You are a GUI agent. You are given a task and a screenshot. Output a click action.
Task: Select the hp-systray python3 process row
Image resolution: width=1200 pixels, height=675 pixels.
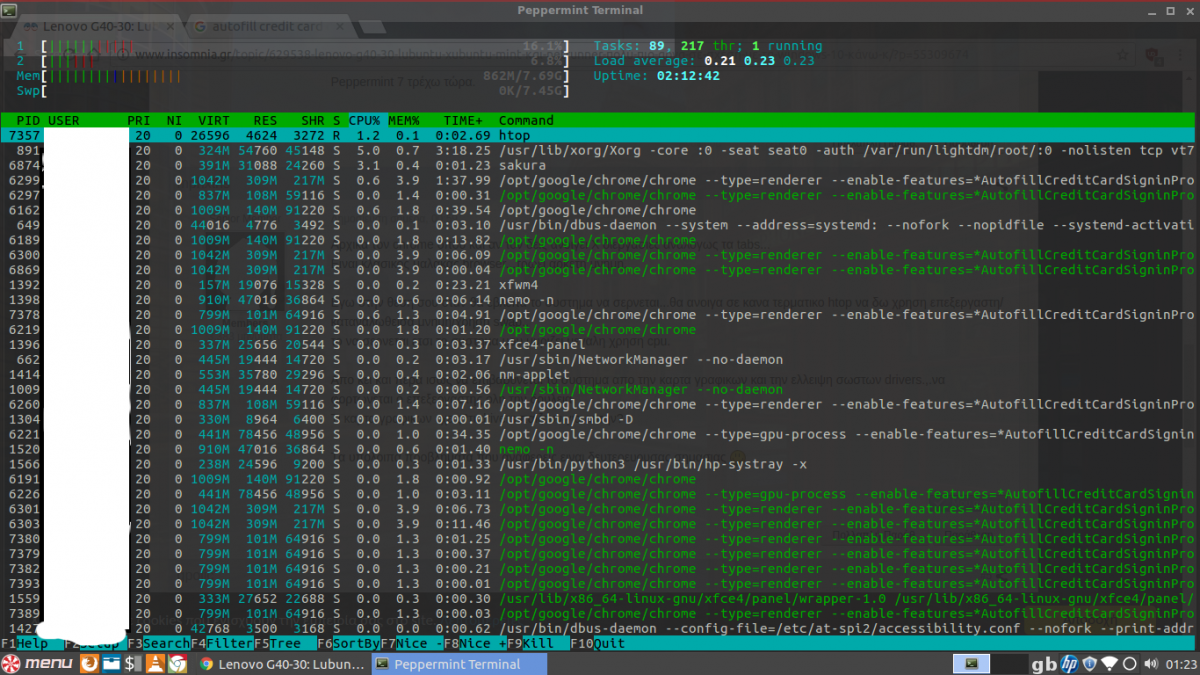(x=600, y=465)
